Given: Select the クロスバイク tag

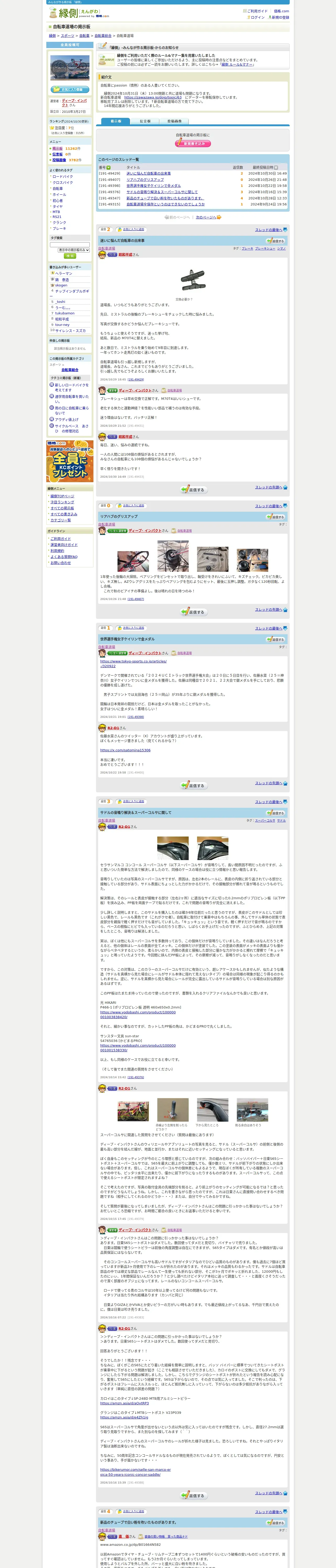Looking at the screenshot, I should tap(62, 183).
